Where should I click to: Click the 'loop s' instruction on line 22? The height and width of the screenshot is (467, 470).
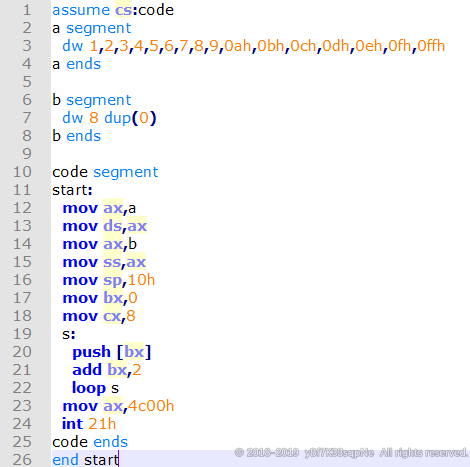[95, 388]
